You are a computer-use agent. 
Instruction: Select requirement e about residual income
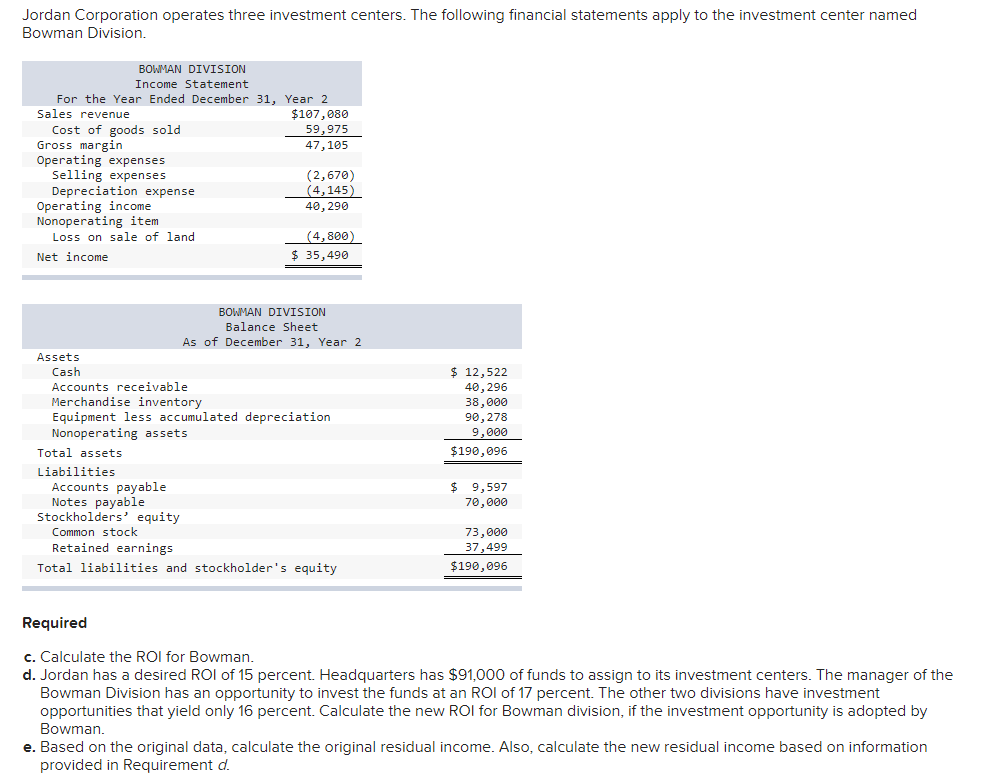click(x=475, y=756)
